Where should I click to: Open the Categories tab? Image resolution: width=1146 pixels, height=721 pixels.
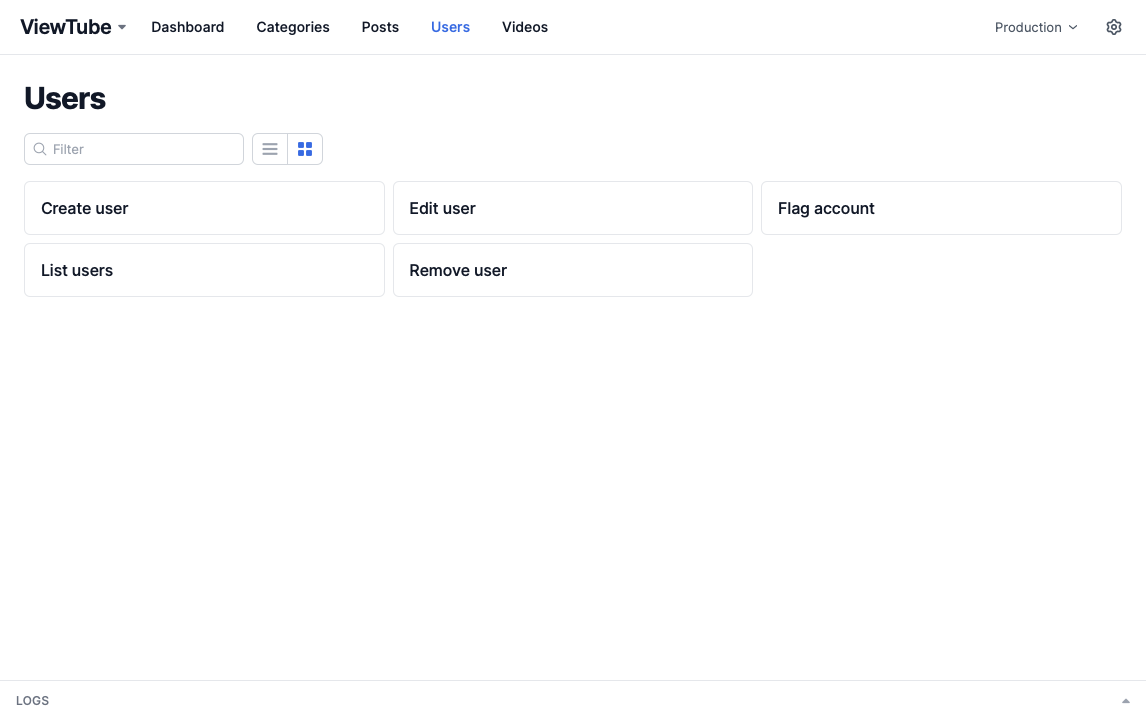coord(293,27)
